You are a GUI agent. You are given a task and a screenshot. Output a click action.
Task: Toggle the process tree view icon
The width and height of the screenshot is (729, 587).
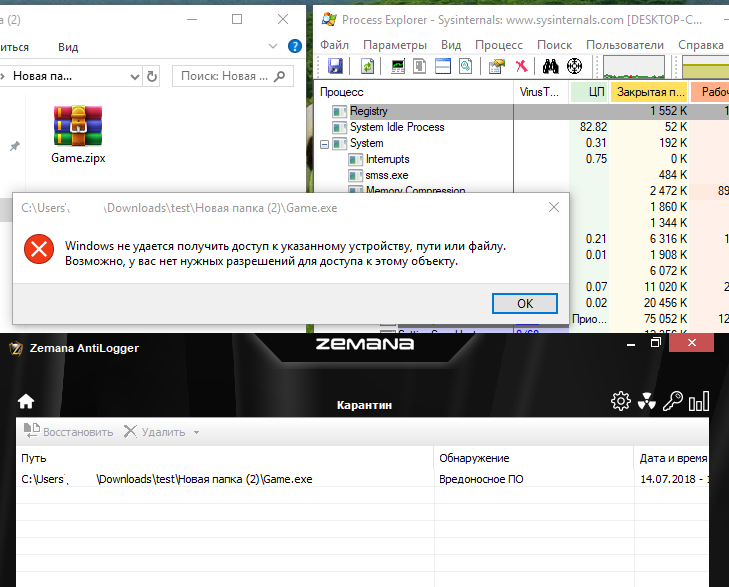(x=419, y=66)
